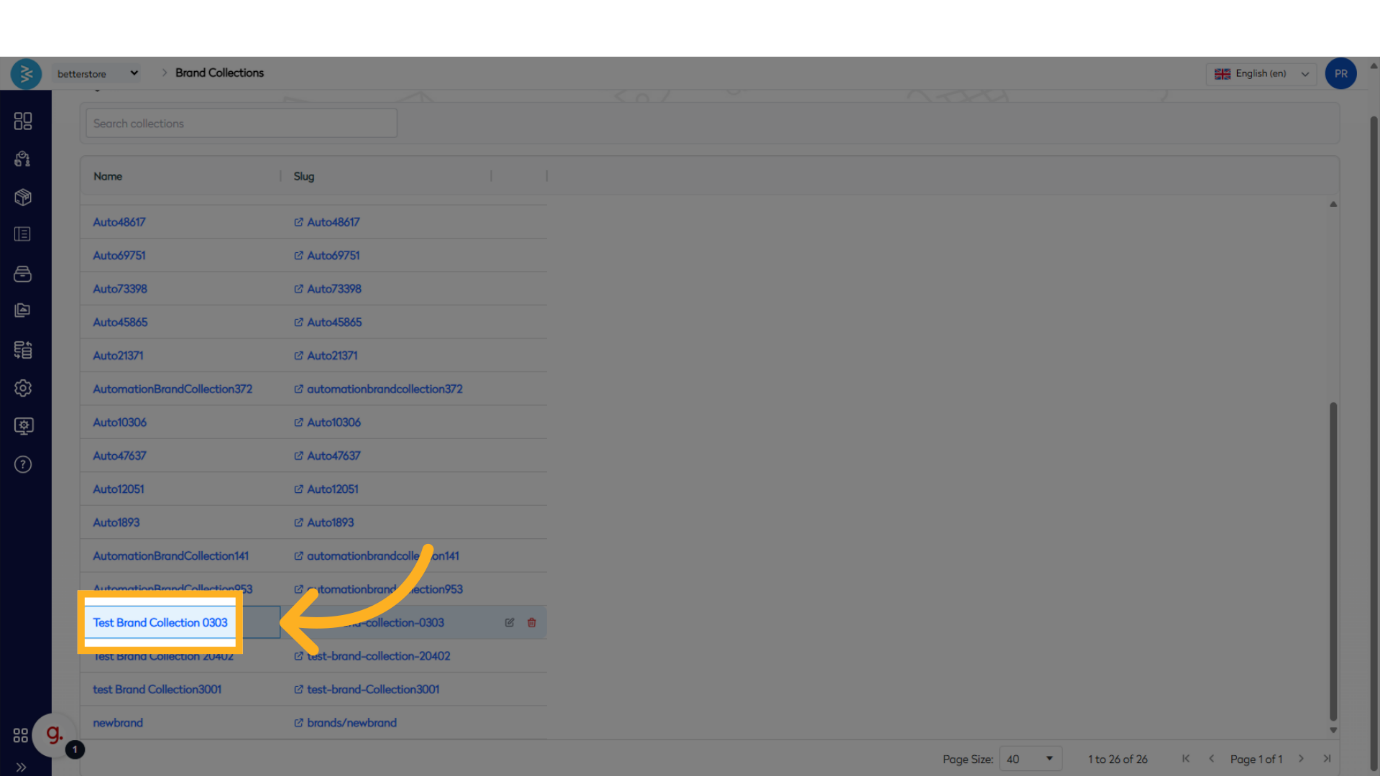Screen dimensions: 1380x776
Task: Open the products box icon in sidebar
Action: 23,197
